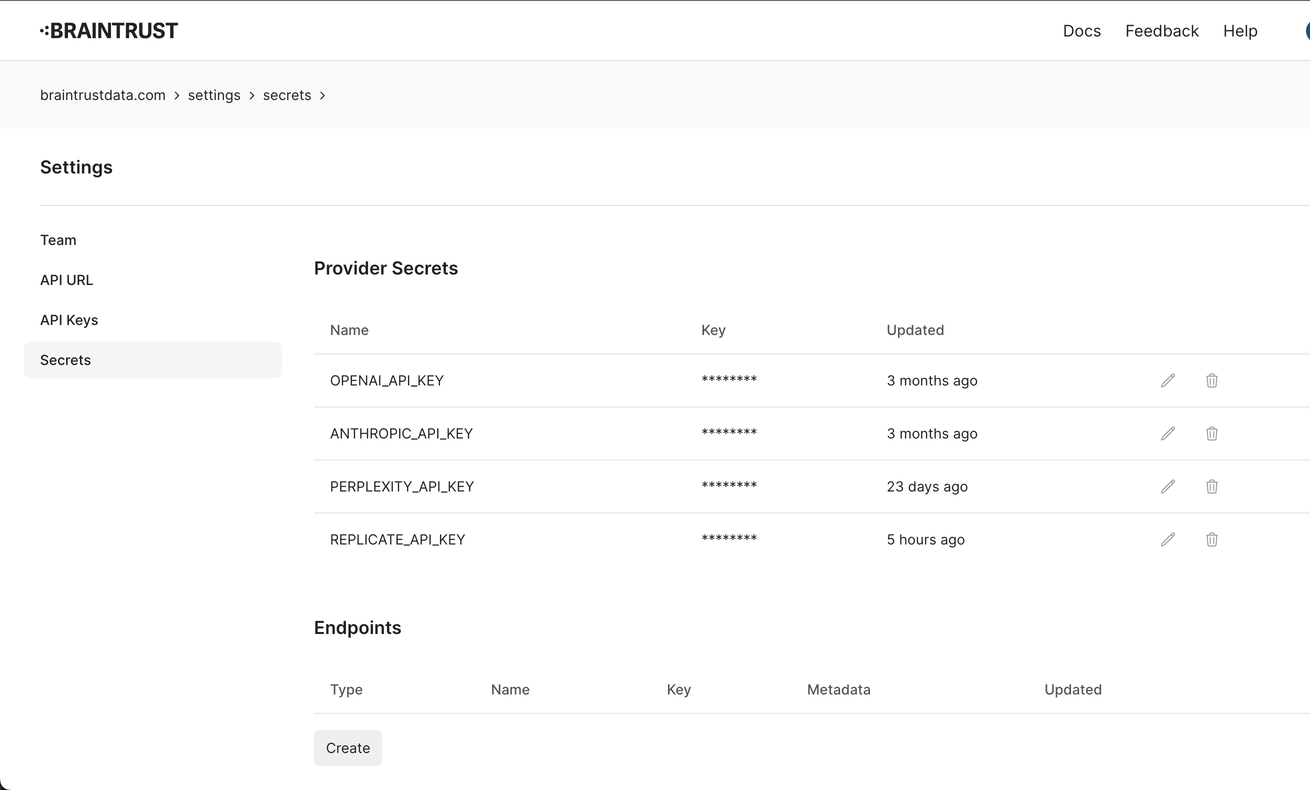The width and height of the screenshot is (1310, 790).
Task: Expand the braintrustdata.com breadcrumb chevron
Action: (x=176, y=95)
